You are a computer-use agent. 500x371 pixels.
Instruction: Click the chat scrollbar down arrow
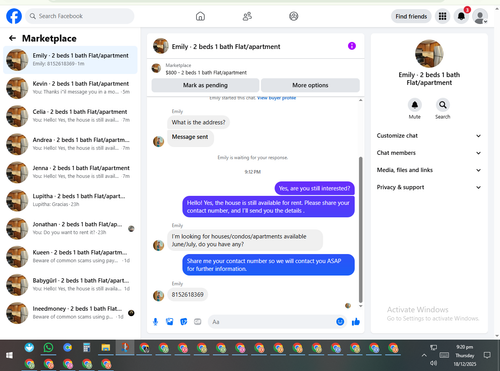[360, 306]
